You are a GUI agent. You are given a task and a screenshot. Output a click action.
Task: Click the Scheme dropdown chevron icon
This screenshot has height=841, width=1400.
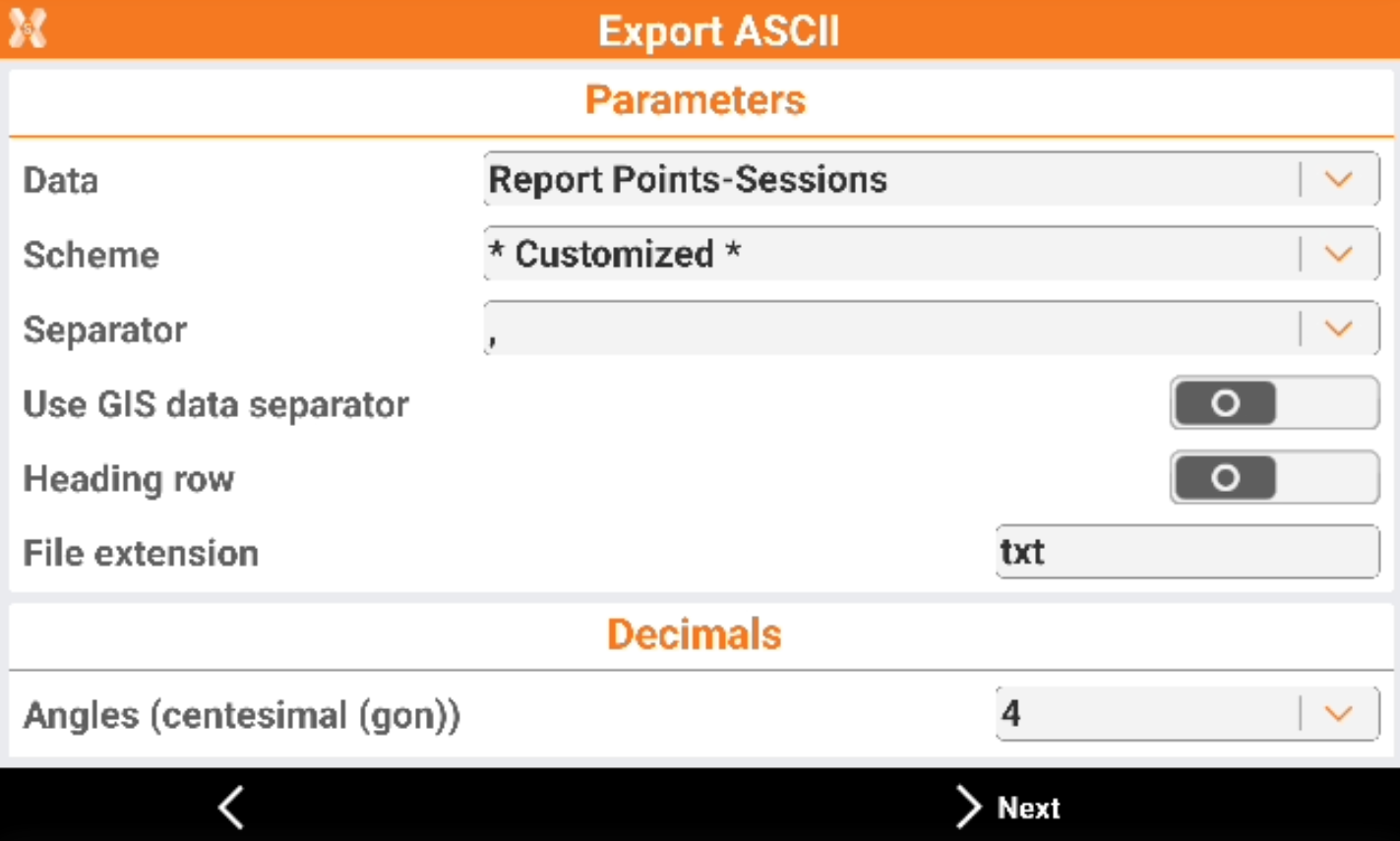click(1338, 255)
